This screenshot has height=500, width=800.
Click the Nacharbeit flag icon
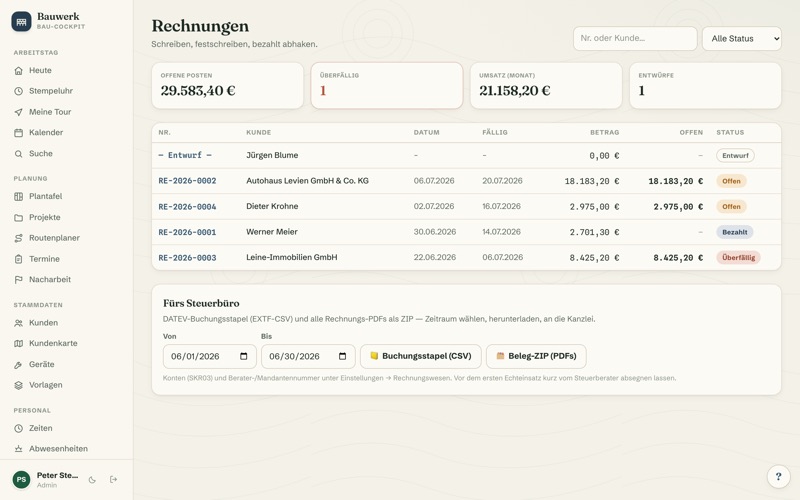pos(18,280)
